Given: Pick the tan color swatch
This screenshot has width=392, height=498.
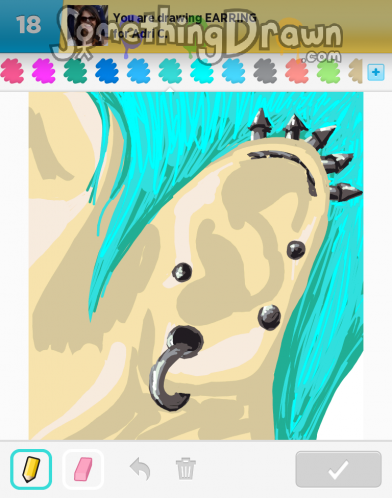Looking at the screenshot, I should click(355, 71).
